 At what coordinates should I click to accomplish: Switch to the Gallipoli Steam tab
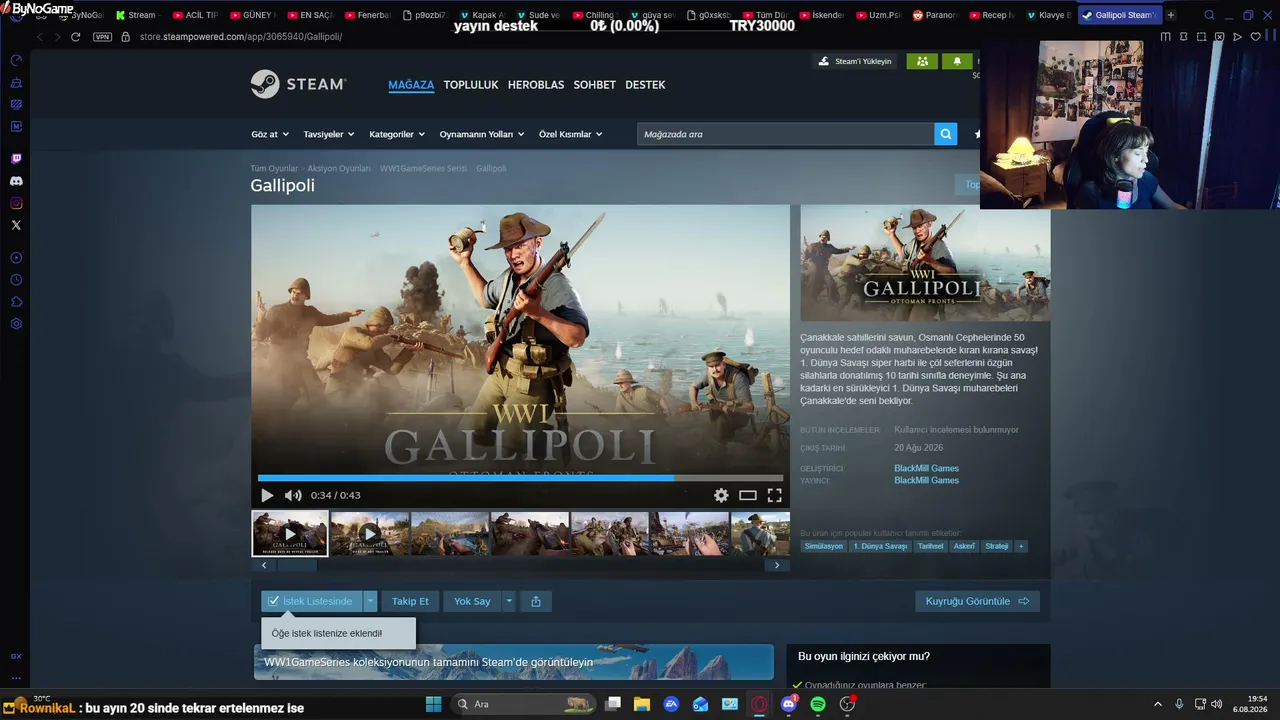[x=1119, y=15]
